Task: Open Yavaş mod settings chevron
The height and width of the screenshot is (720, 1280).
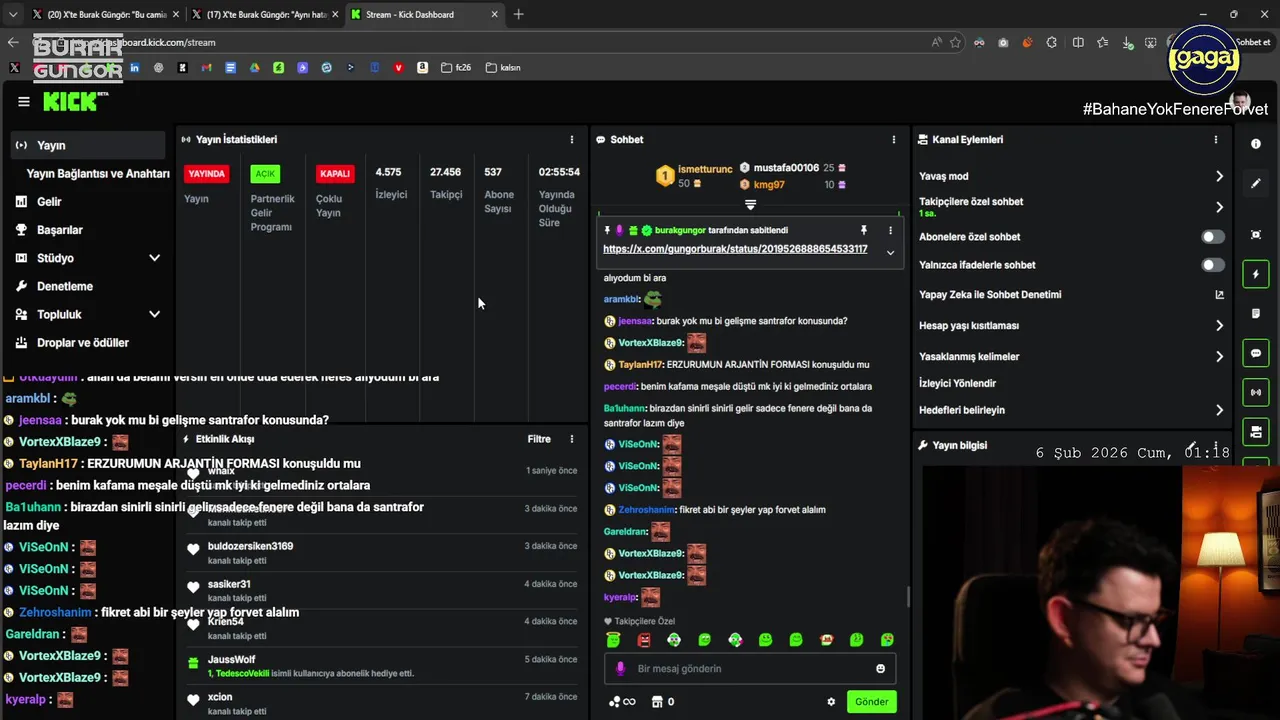Action: tap(1219, 176)
